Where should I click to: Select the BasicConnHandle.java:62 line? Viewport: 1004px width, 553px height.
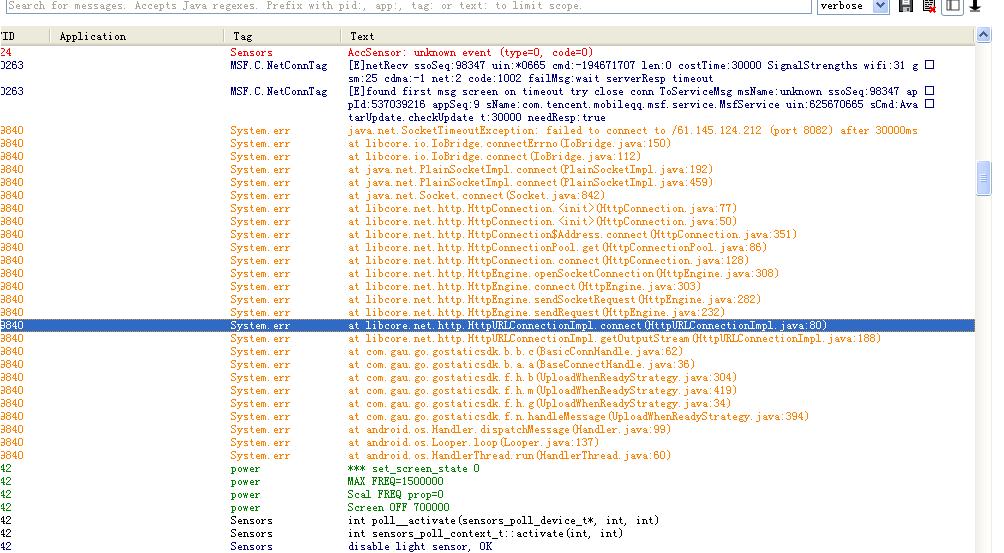click(x=487, y=351)
